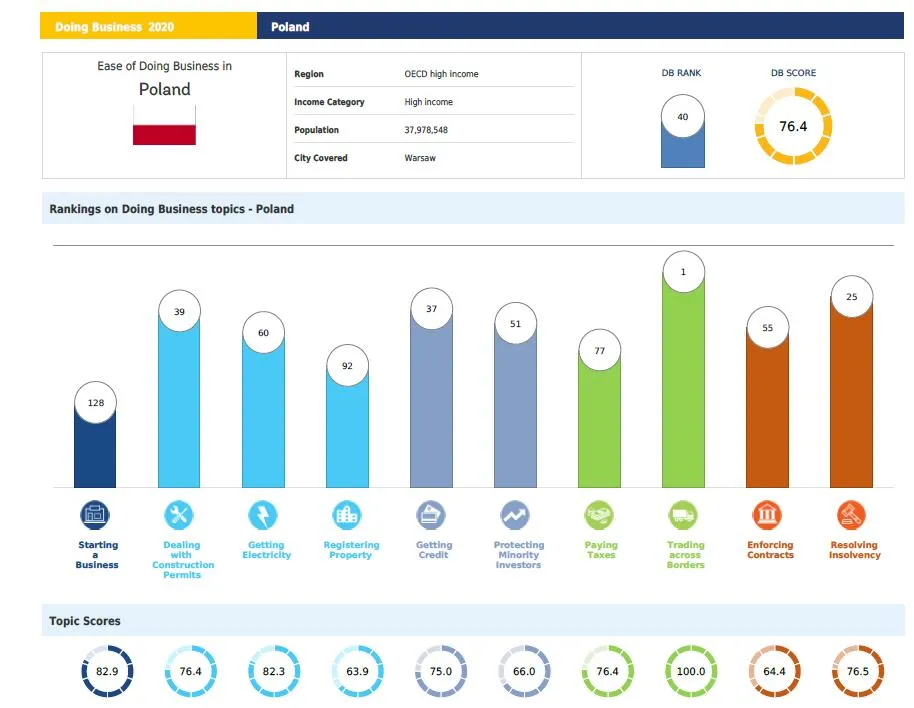
Task: Click the Doing Business 2020 yellow tab
Action: pos(148,27)
